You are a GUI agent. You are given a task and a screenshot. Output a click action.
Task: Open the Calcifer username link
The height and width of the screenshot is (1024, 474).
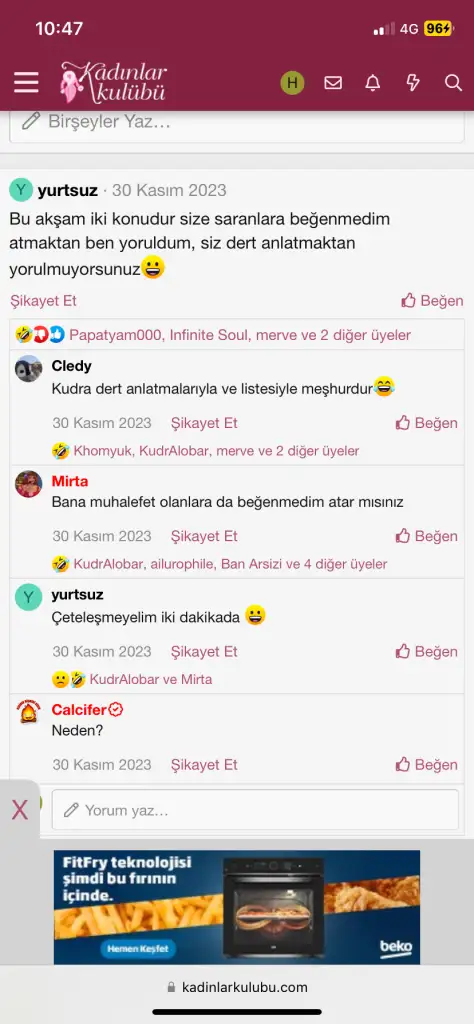[80, 710]
